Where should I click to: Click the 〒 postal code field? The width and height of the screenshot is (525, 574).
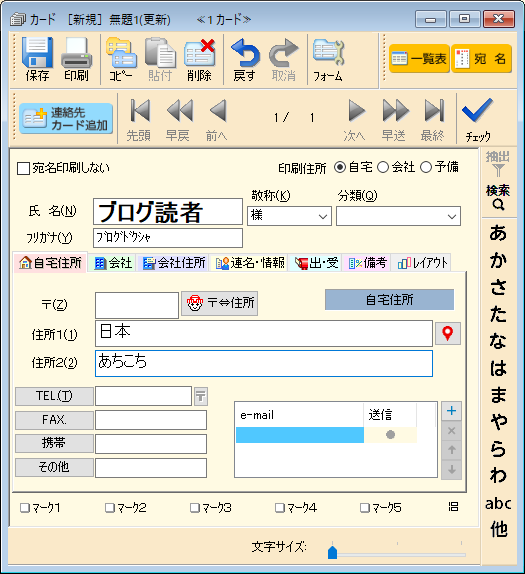coord(137,305)
